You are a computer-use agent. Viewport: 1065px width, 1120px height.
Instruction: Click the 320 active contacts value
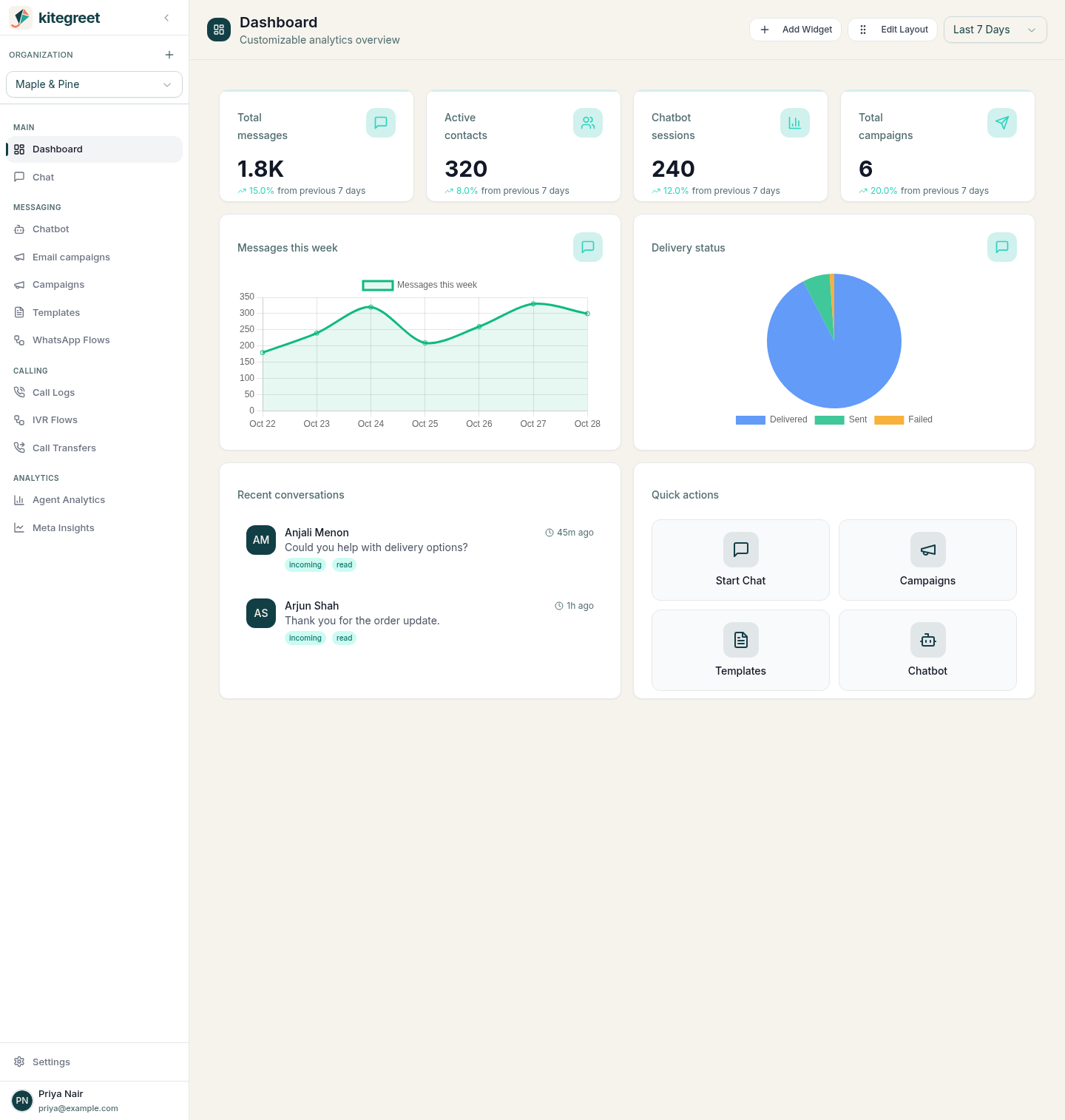(466, 169)
